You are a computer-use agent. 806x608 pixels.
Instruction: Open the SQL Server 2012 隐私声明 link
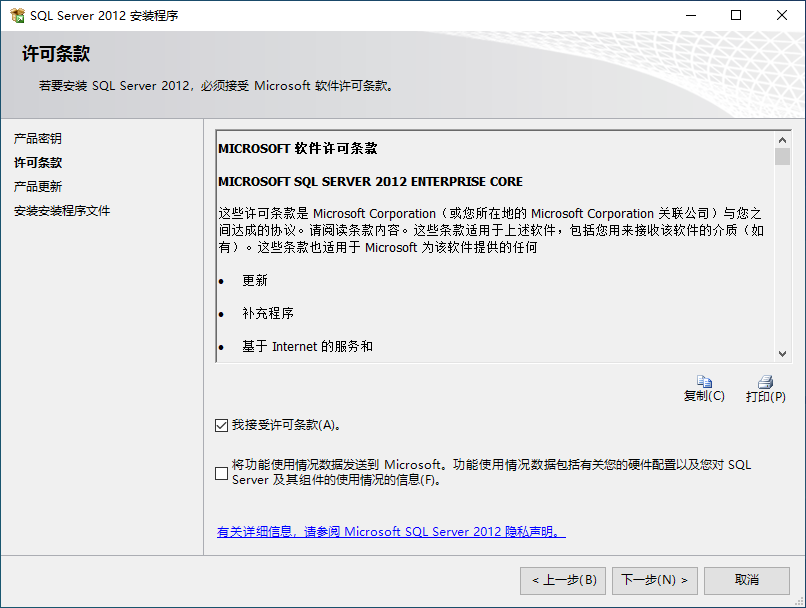pos(391,531)
